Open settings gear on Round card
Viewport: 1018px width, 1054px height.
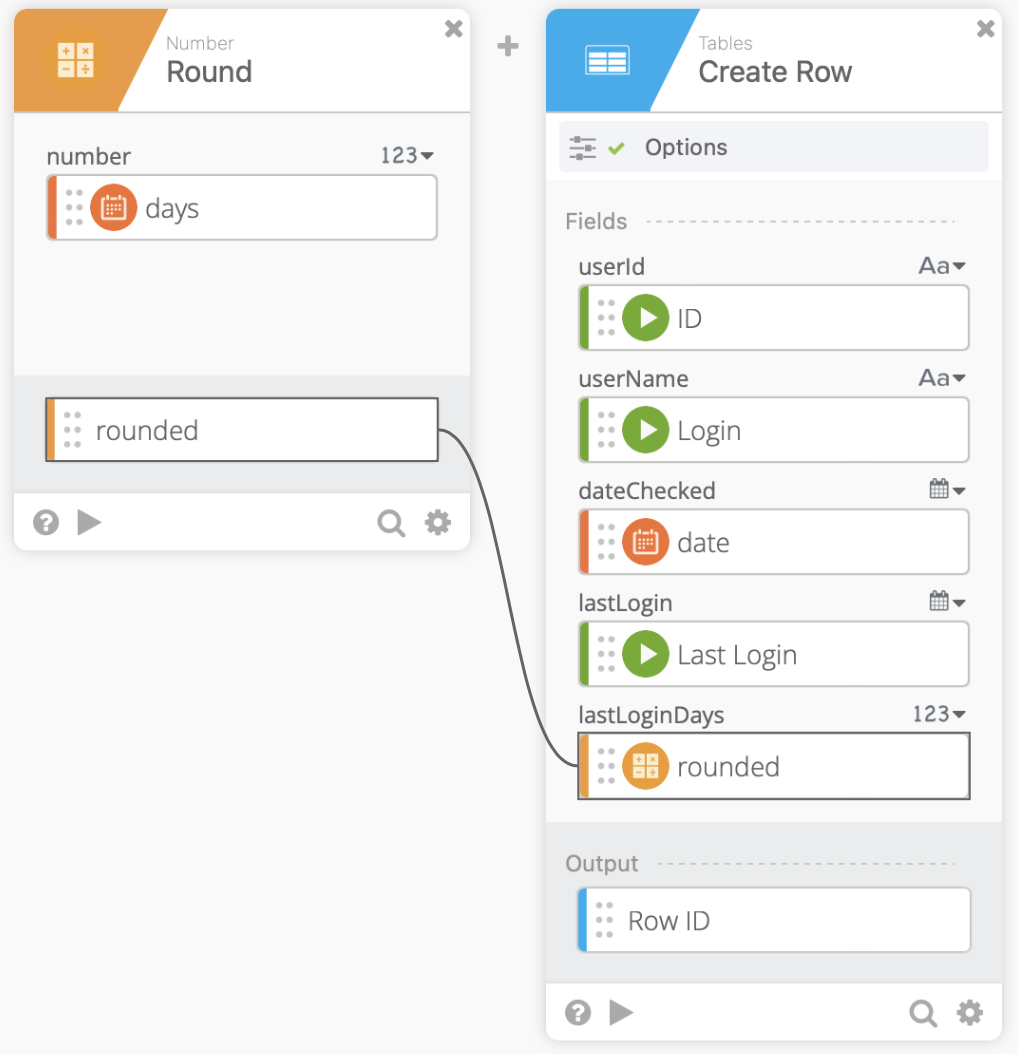(x=438, y=522)
